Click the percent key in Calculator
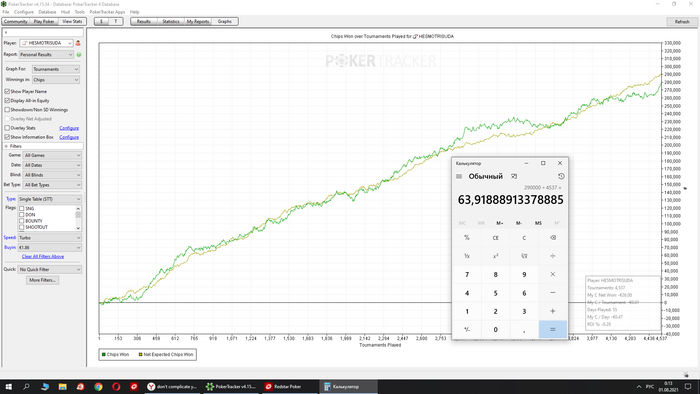 click(467, 237)
